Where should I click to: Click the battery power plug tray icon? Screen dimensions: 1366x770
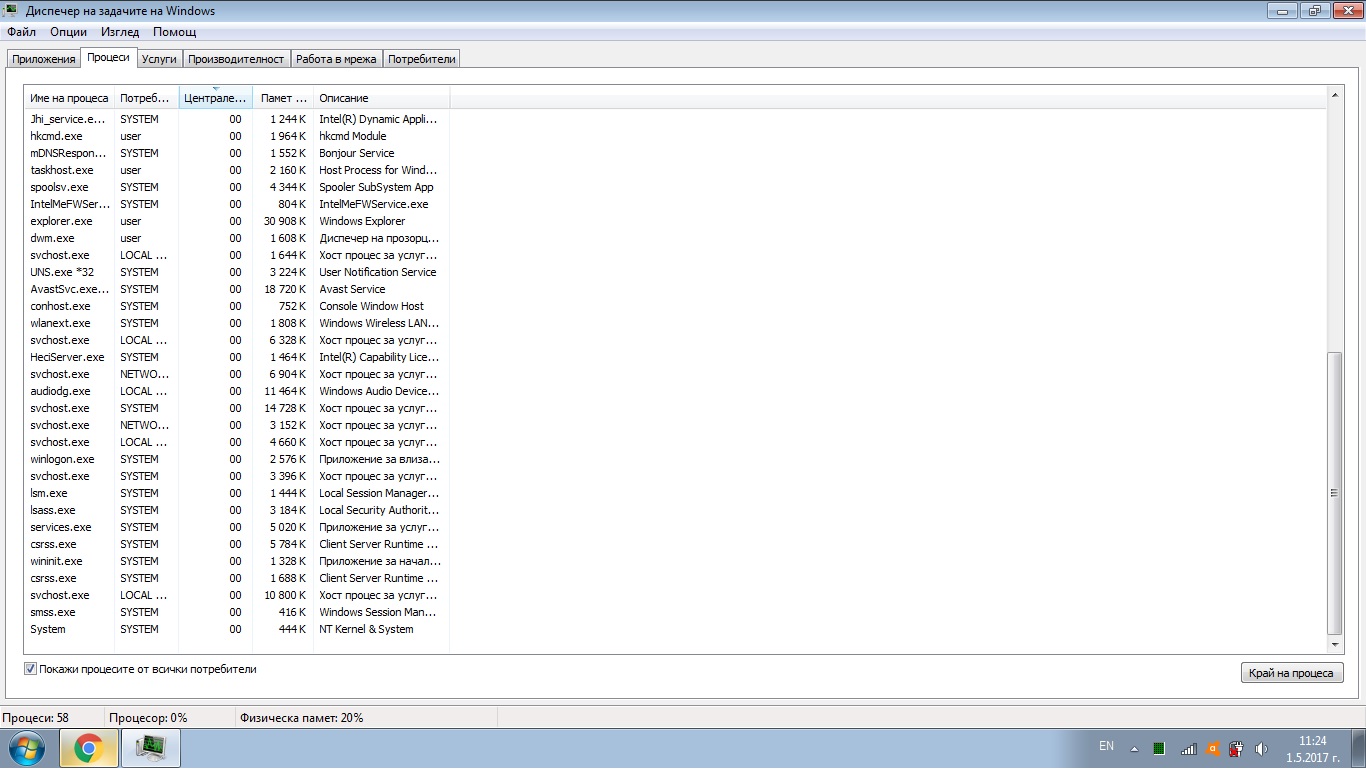point(1237,748)
